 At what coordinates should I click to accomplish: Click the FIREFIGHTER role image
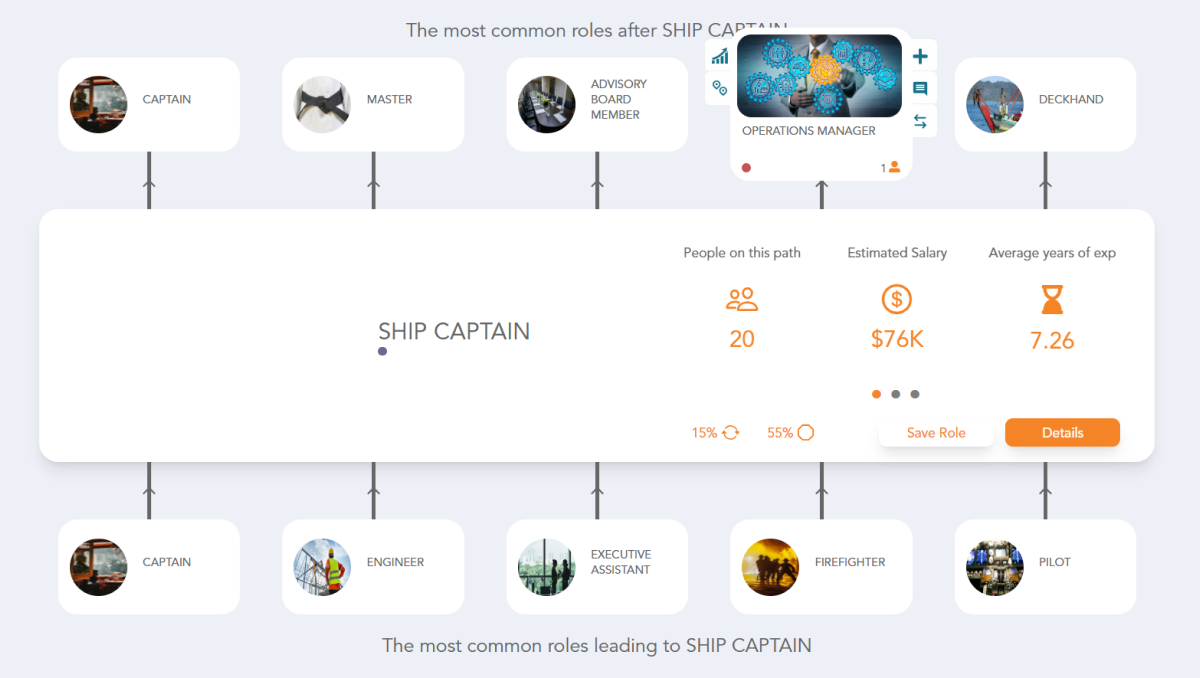(770, 566)
